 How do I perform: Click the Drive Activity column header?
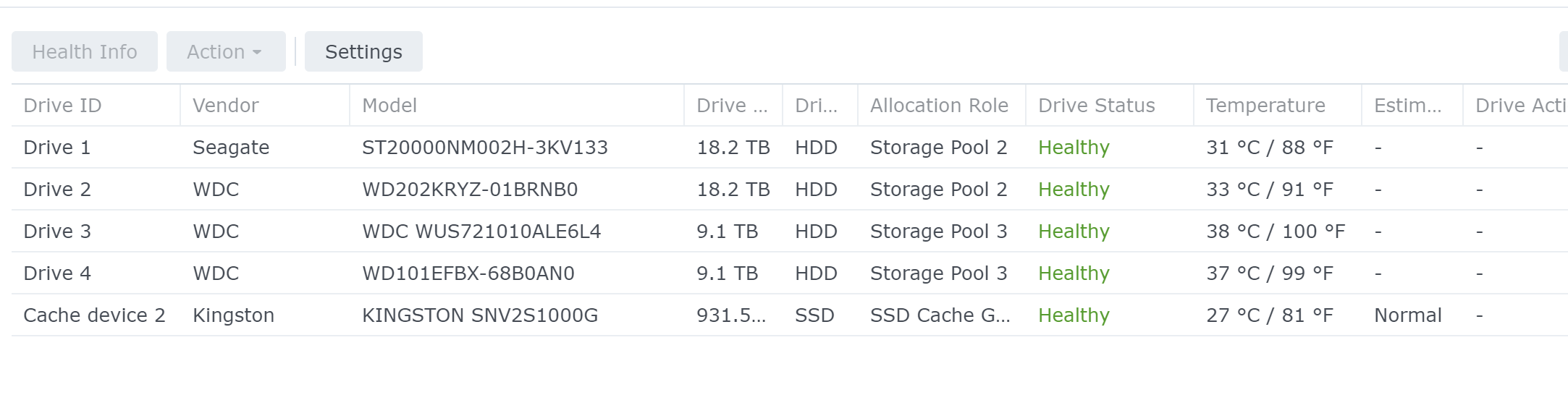(x=1516, y=106)
